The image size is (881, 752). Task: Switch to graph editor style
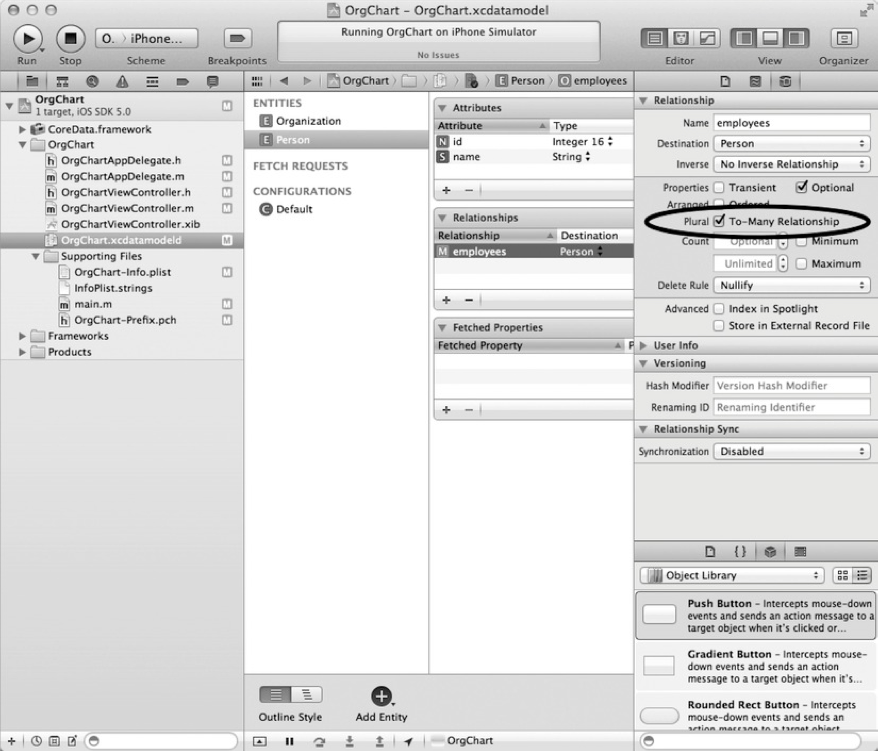pos(307,695)
